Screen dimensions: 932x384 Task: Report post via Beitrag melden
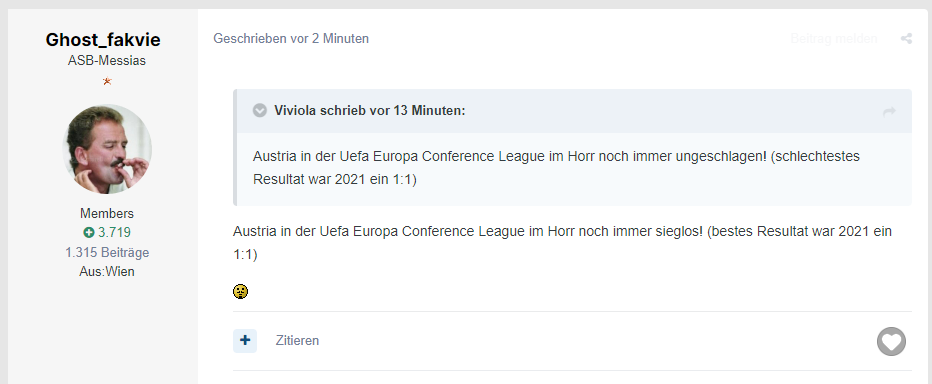(833, 39)
